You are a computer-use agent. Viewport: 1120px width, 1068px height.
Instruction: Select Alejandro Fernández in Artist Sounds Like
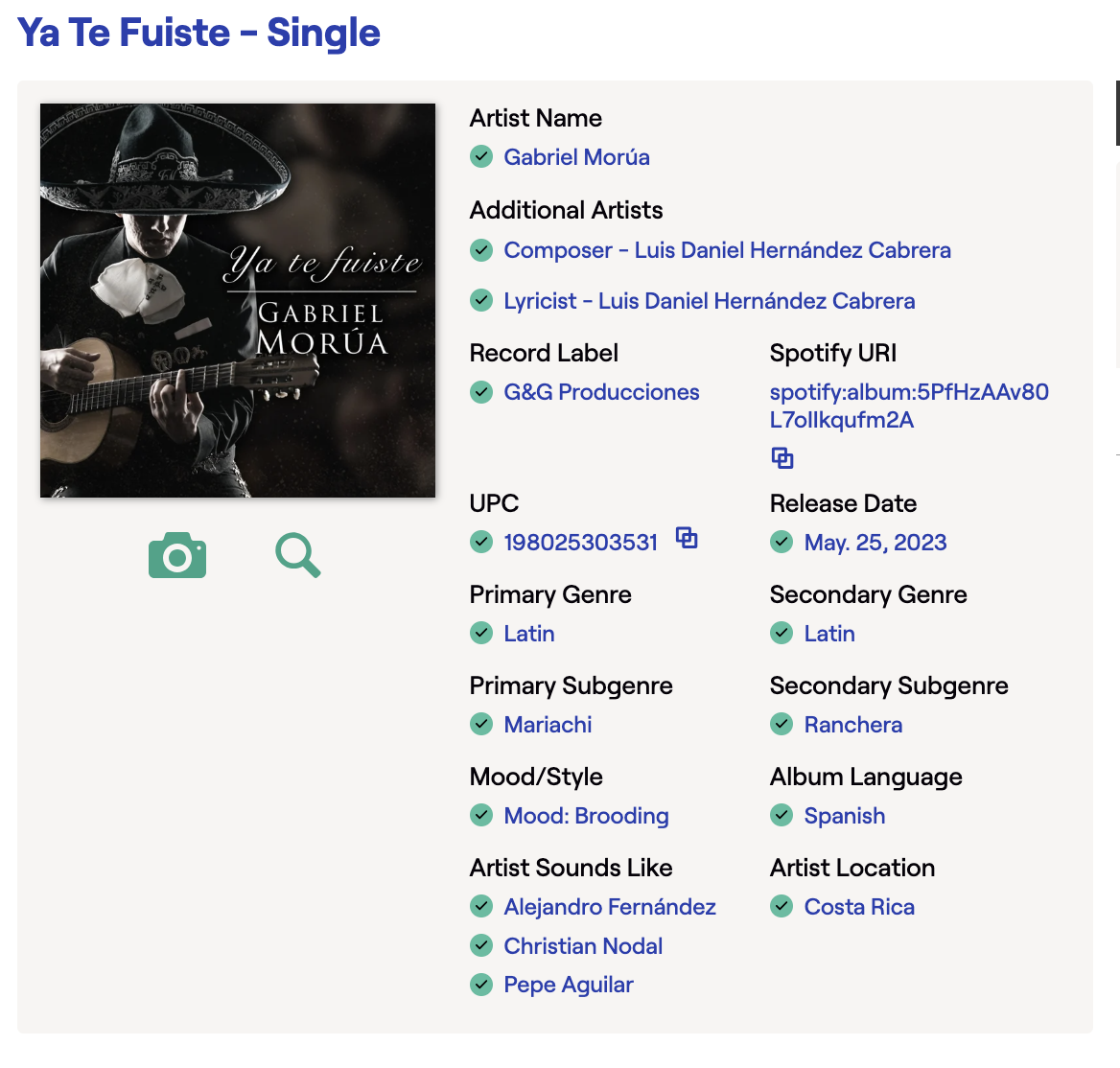click(x=610, y=907)
